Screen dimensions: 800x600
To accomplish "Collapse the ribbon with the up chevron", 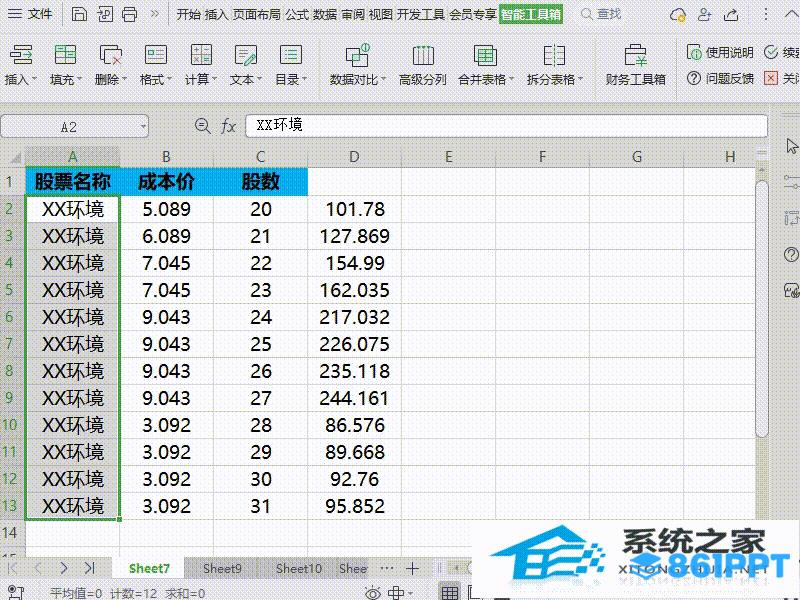I will pyautogui.click(x=791, y=14).
